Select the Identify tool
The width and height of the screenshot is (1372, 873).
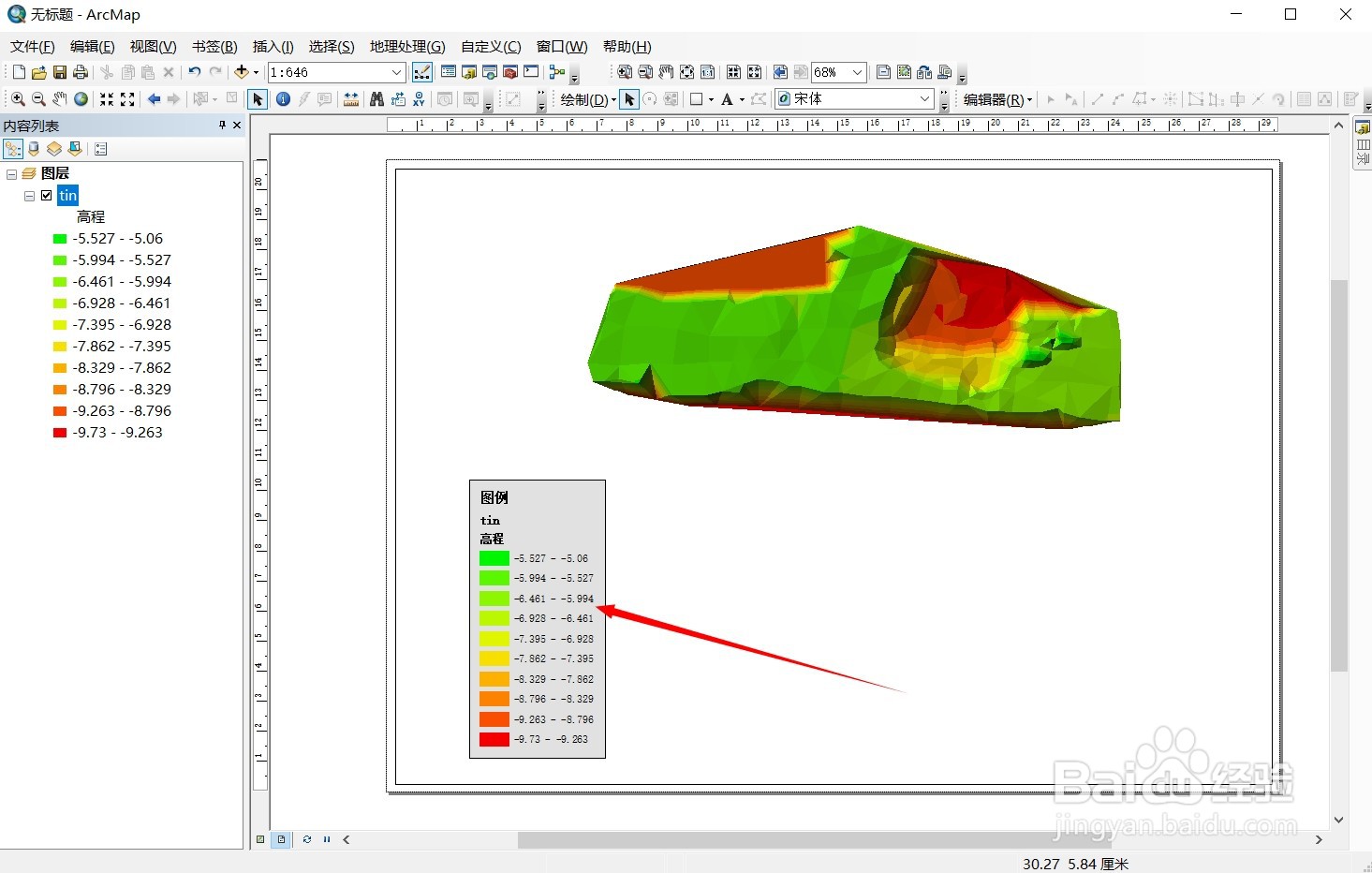(283, 98)
